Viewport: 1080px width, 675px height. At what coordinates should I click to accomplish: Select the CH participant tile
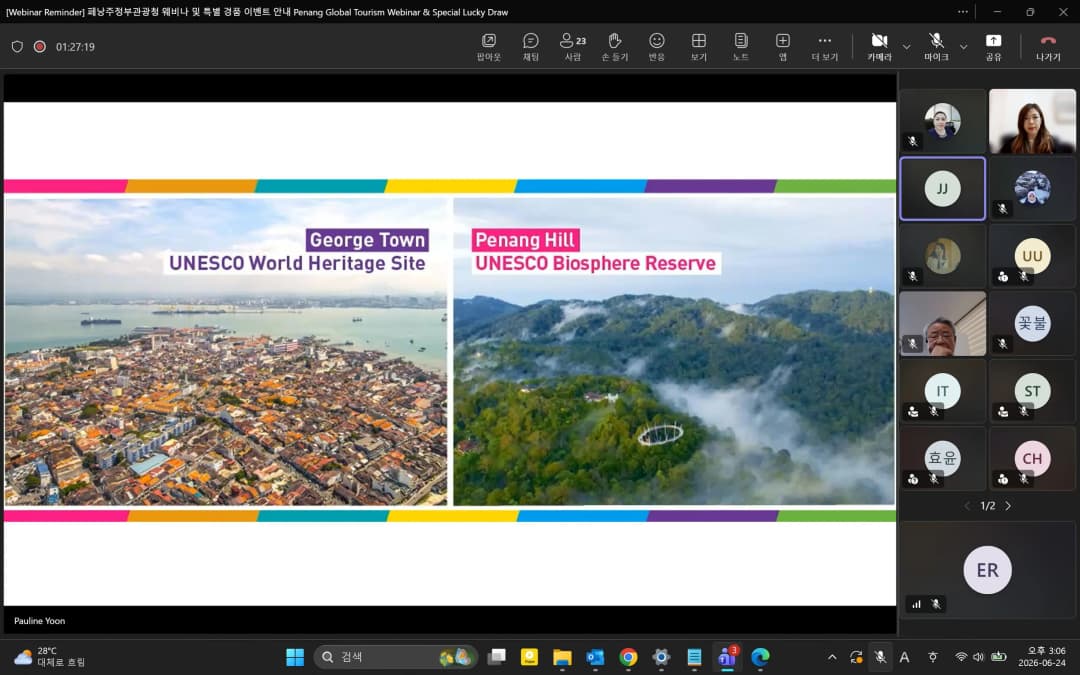(1032, 459)
